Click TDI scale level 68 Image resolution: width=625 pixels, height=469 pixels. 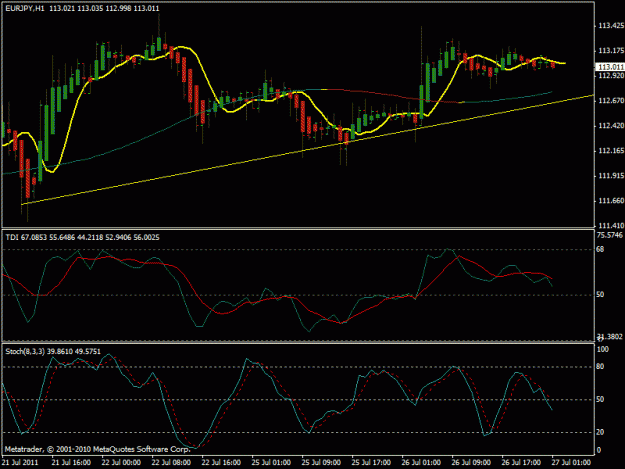[x=600, y=249]
